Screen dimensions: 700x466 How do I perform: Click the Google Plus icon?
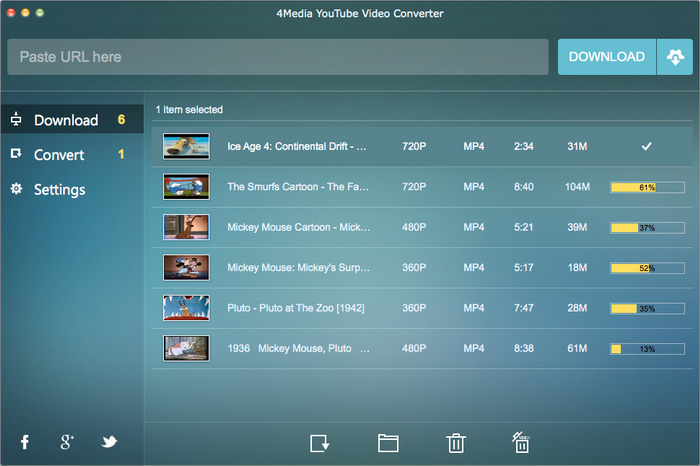pyautogui.click(x=66, y=442)
